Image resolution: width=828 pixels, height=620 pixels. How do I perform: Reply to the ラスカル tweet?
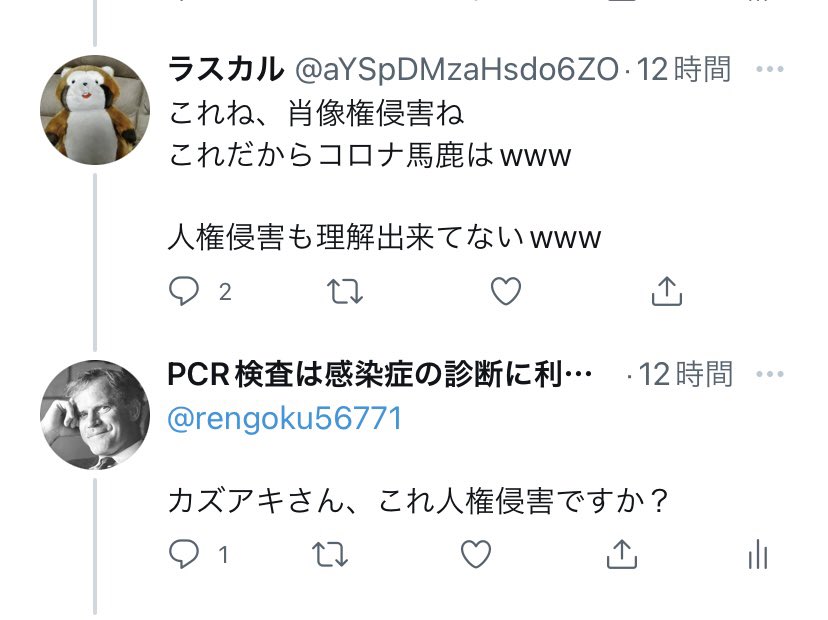(x=184, y=291)
